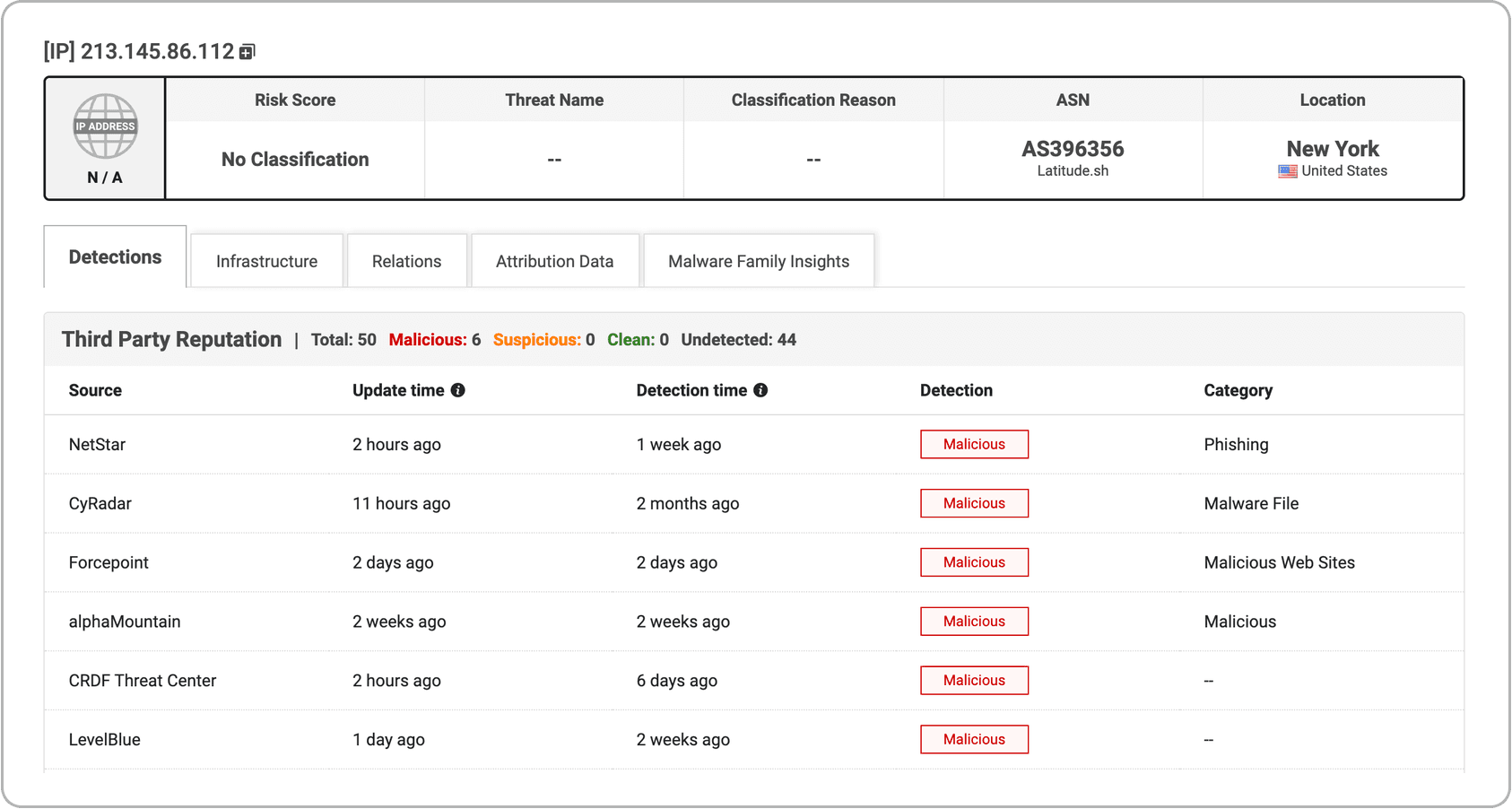Viewport: 1512px width, 809px height.
Task: Open the Malware Family Insights tab
Action: [x=759, y=261]
